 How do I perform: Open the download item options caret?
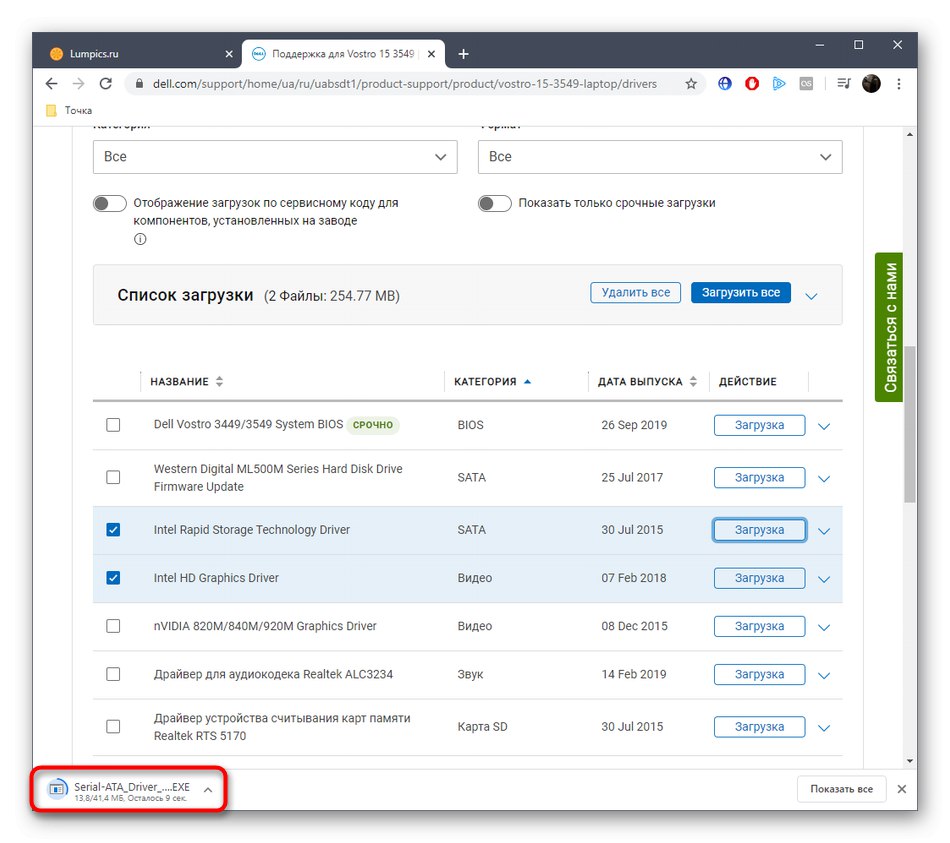(208, 790)
